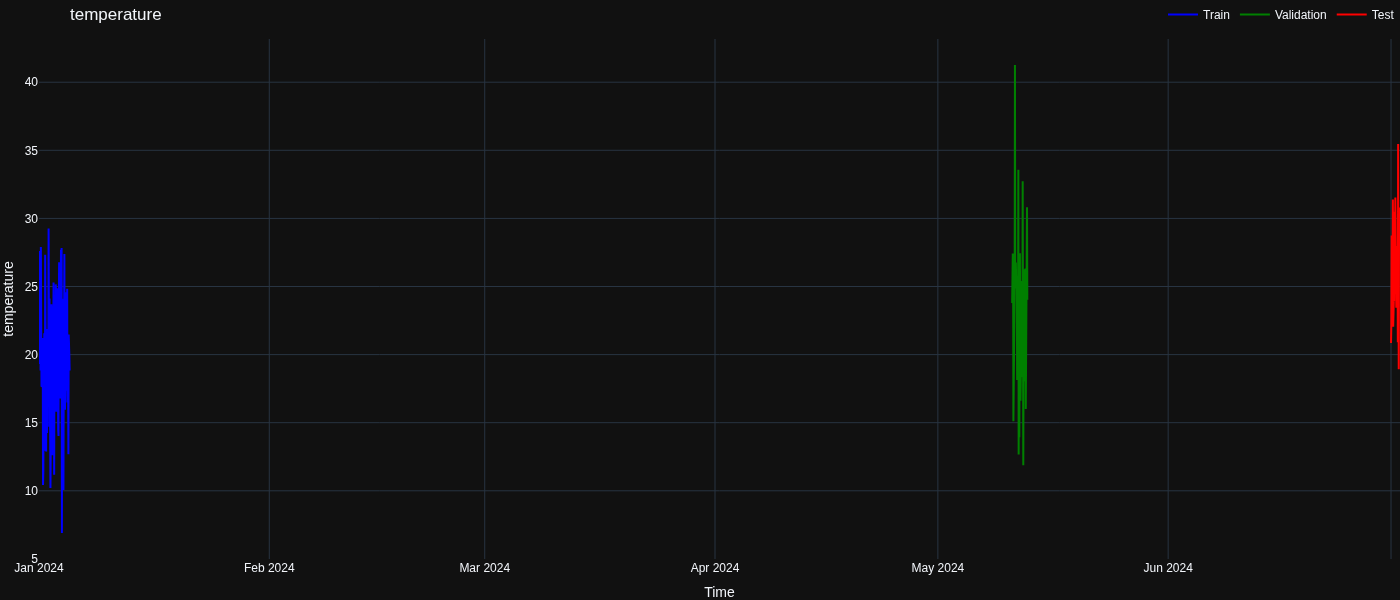The width and height of the screenshot is (1400, 600).
Task: Toggle the Train series in the legend
Action: click(1199, 15)
